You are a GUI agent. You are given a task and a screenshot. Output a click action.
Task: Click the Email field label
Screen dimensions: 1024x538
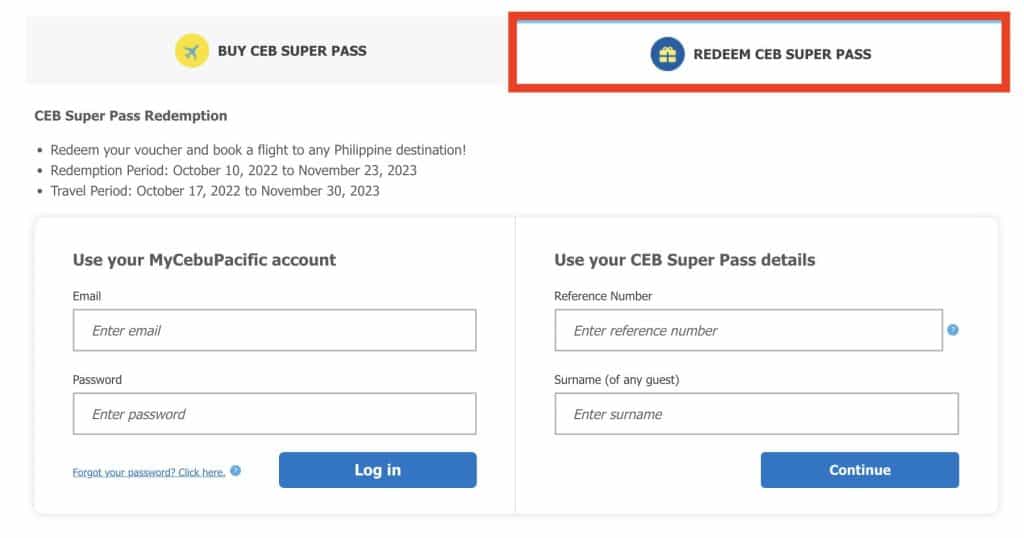[87, 296]
